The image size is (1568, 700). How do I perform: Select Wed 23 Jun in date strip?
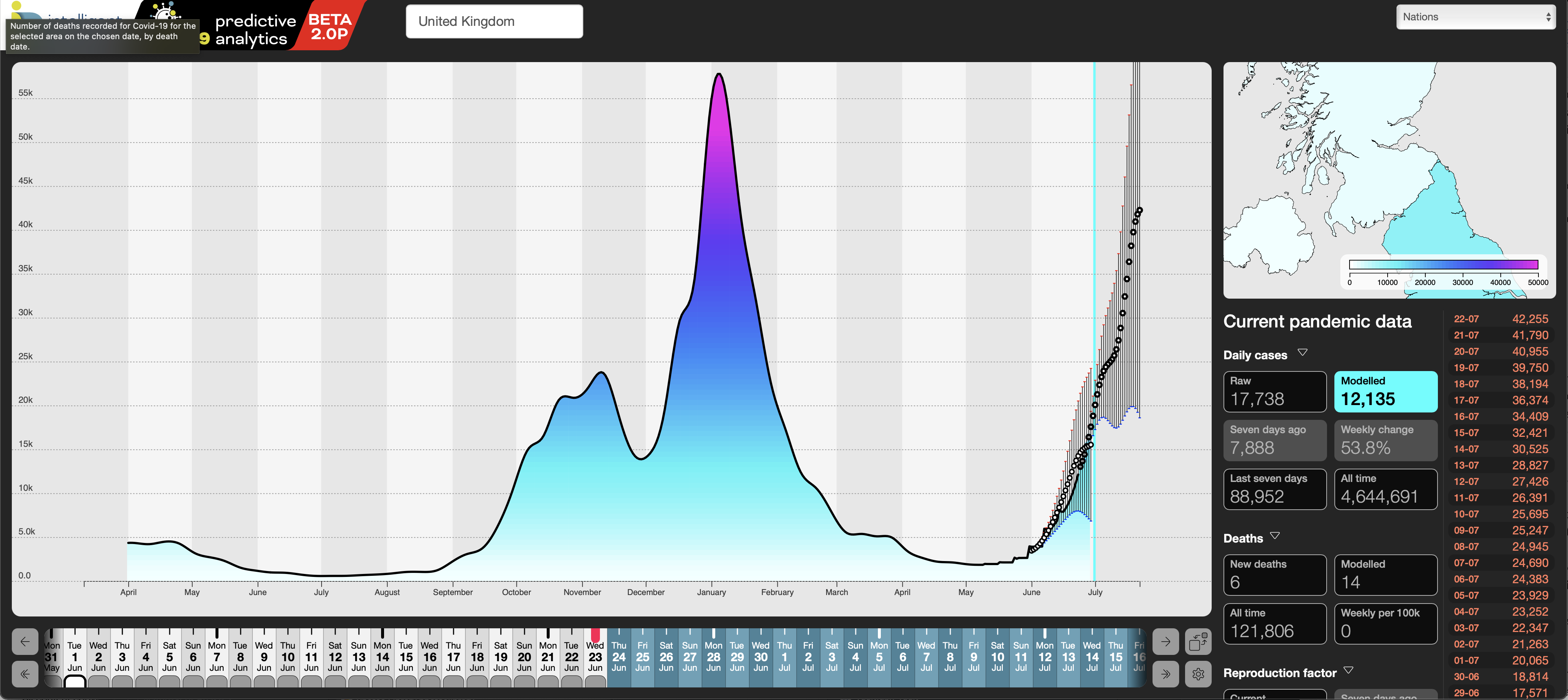(595, 657)
